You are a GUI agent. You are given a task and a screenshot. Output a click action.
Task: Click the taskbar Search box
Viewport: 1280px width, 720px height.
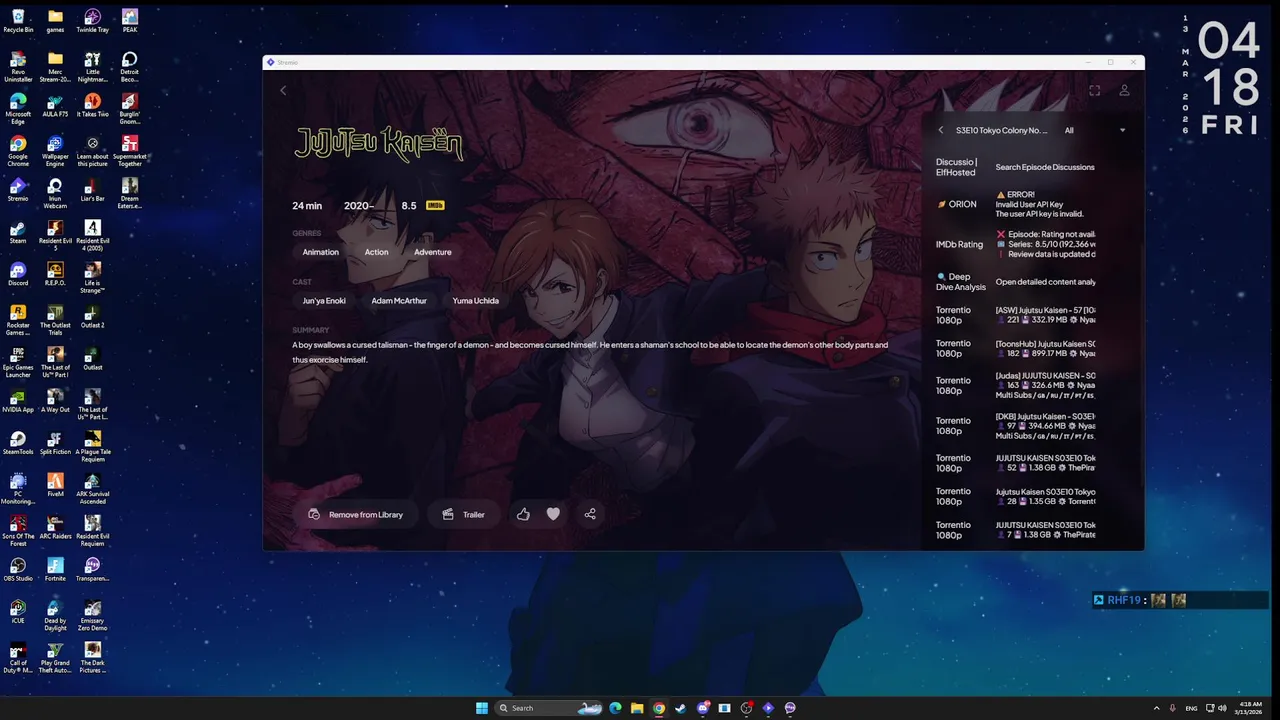pyautogui.click(x=550, y=708)
